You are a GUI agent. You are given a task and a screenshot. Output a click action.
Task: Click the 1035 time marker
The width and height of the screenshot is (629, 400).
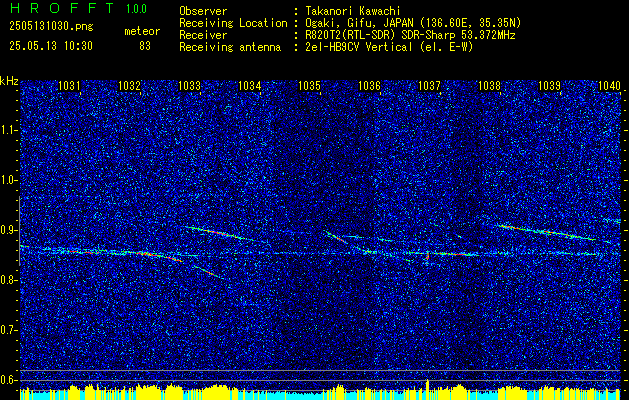coord(309,85)
